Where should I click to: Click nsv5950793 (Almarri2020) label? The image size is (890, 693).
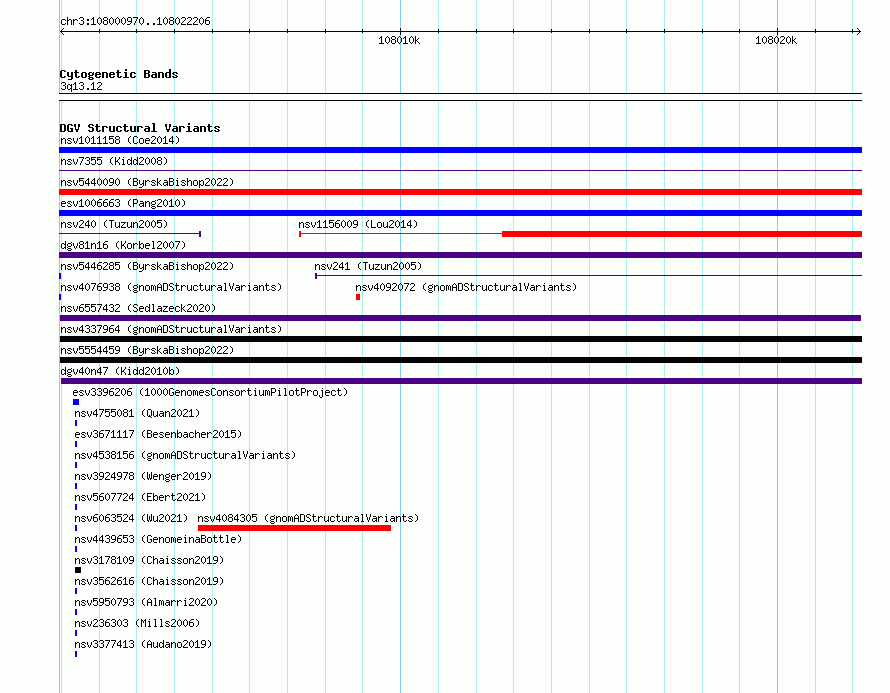146,602
